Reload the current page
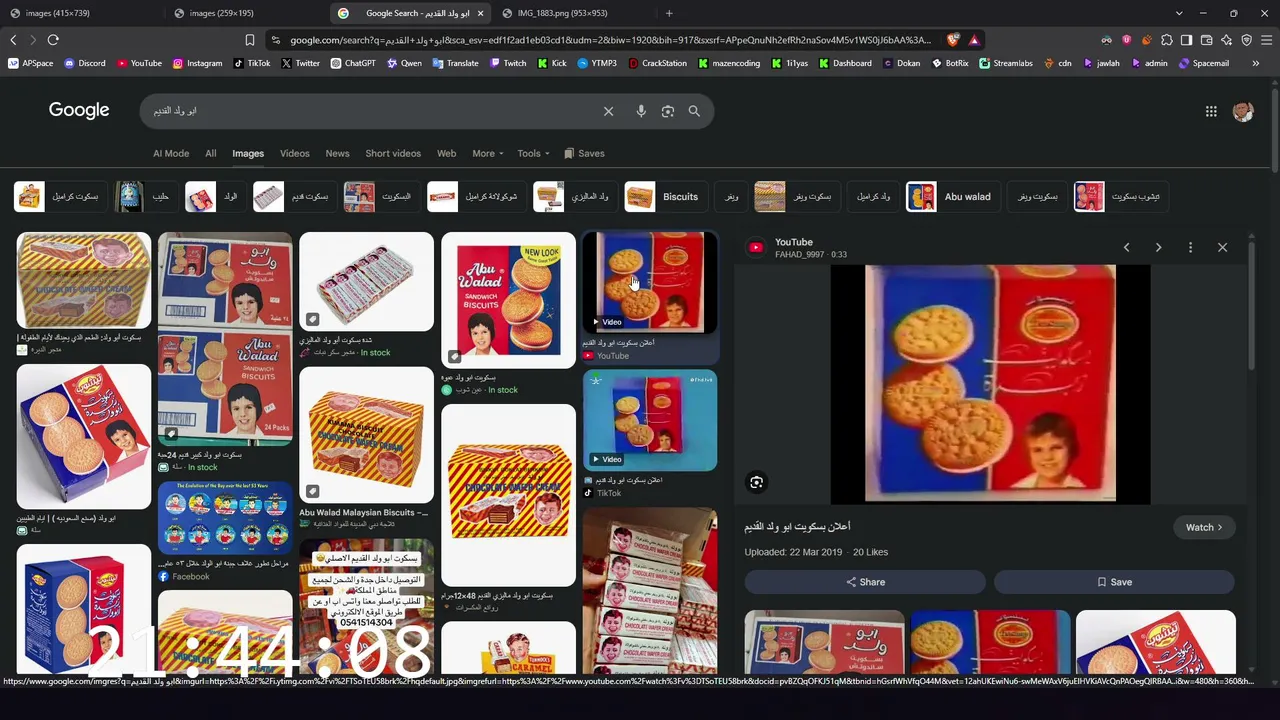1280x720 pixels. tap(53, 40)
